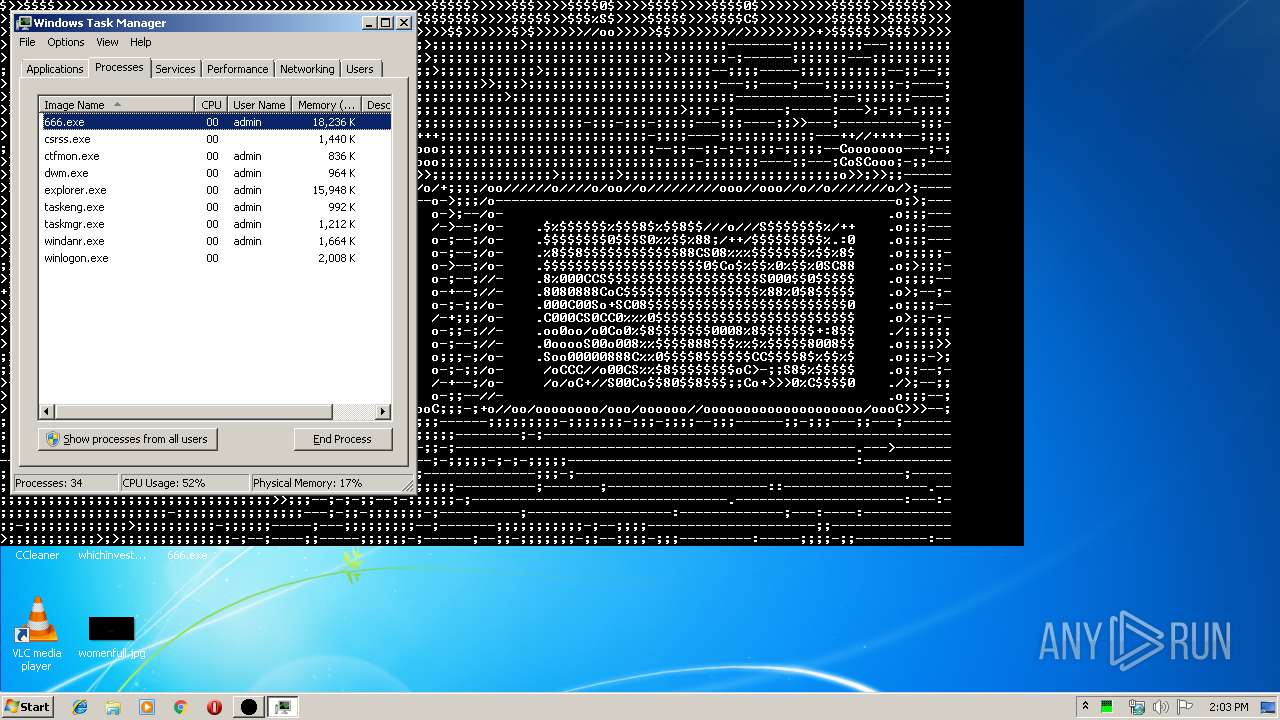Open the Action Center flag icon
The image size is (1280, 720).
[x=1185, y=707]
